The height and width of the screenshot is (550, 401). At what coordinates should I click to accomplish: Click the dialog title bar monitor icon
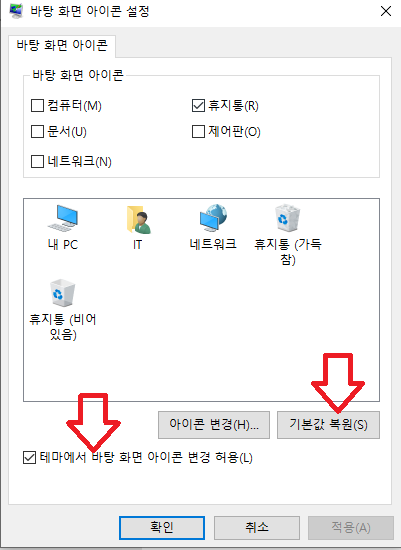click(x=16, y=11)
